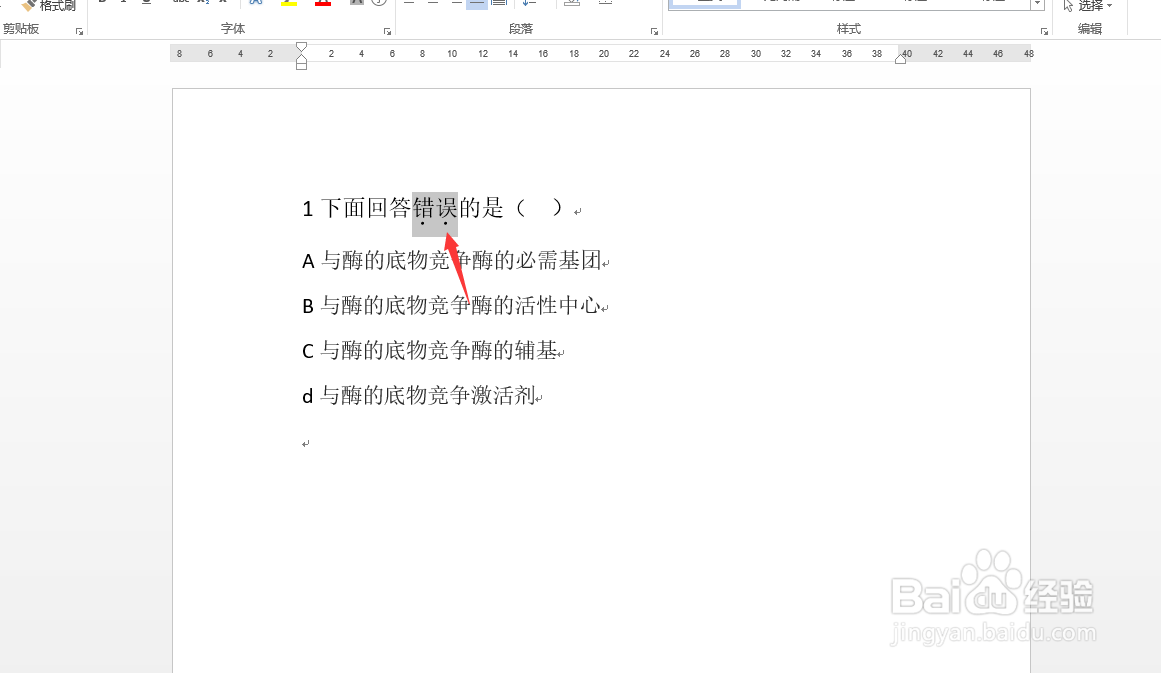Screen dimensions: 1161x673
Task: Open the 样式 styles pane launcher
Action: (x=1044, y=32)
